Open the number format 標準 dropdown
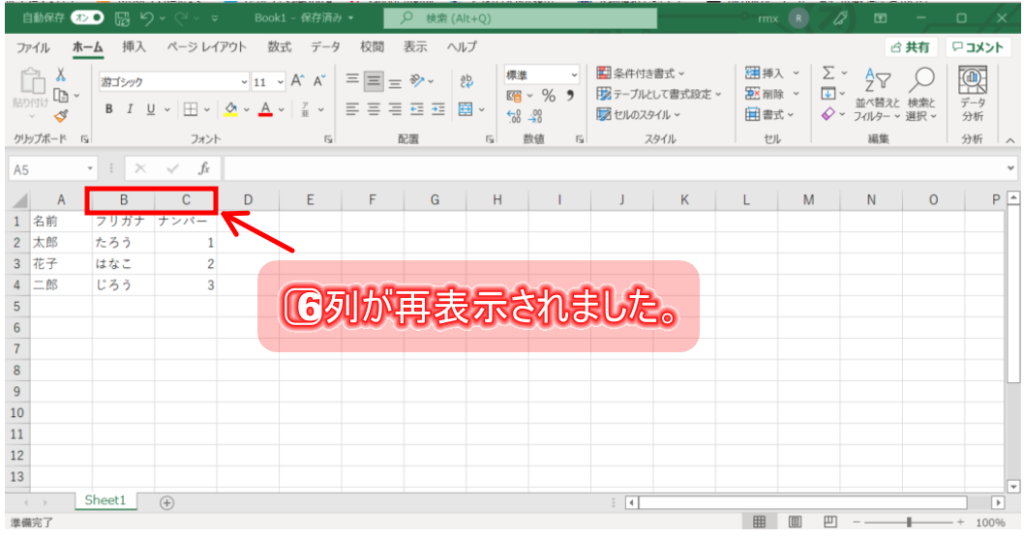The image size is (1024, 538). click(574, 75)
